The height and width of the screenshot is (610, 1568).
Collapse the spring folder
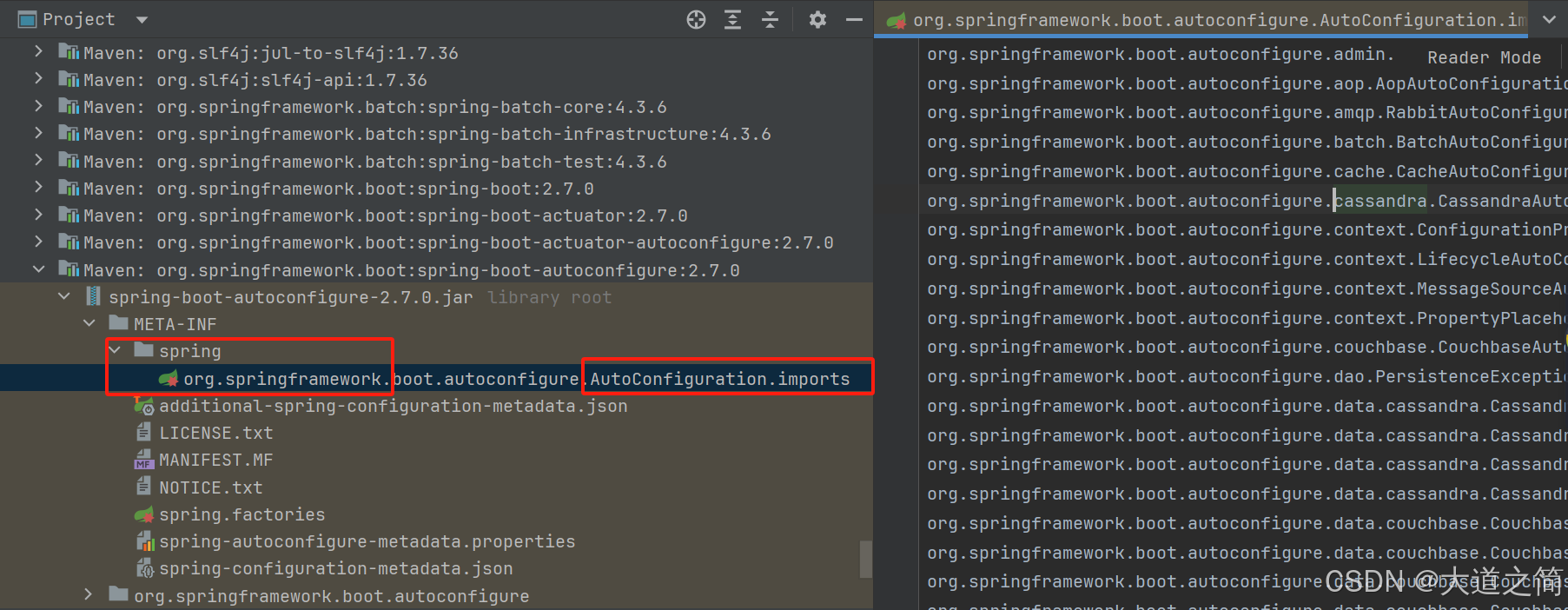115,350
